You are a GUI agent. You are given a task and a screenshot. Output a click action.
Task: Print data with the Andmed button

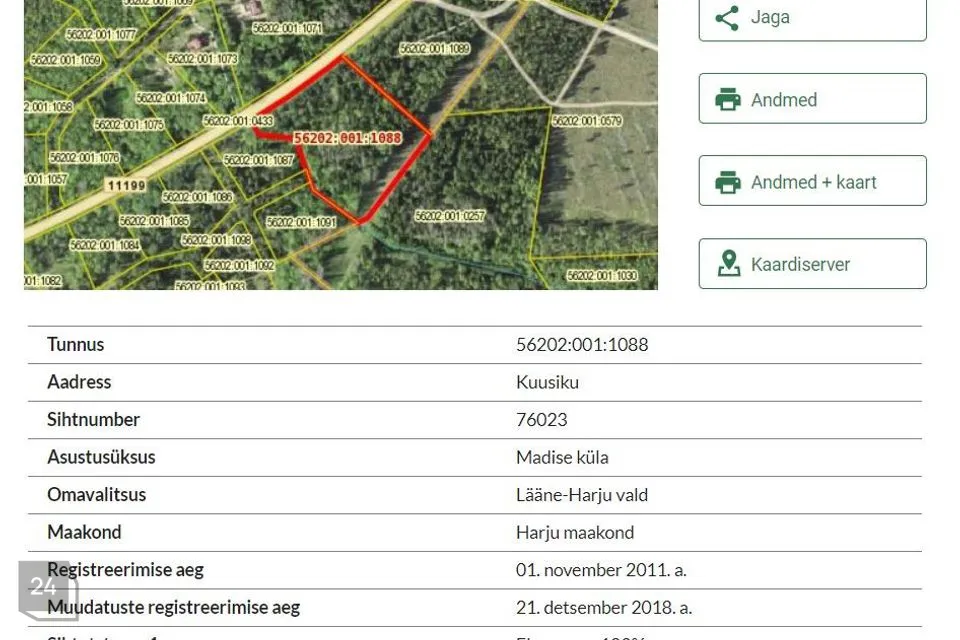point(812,99)
